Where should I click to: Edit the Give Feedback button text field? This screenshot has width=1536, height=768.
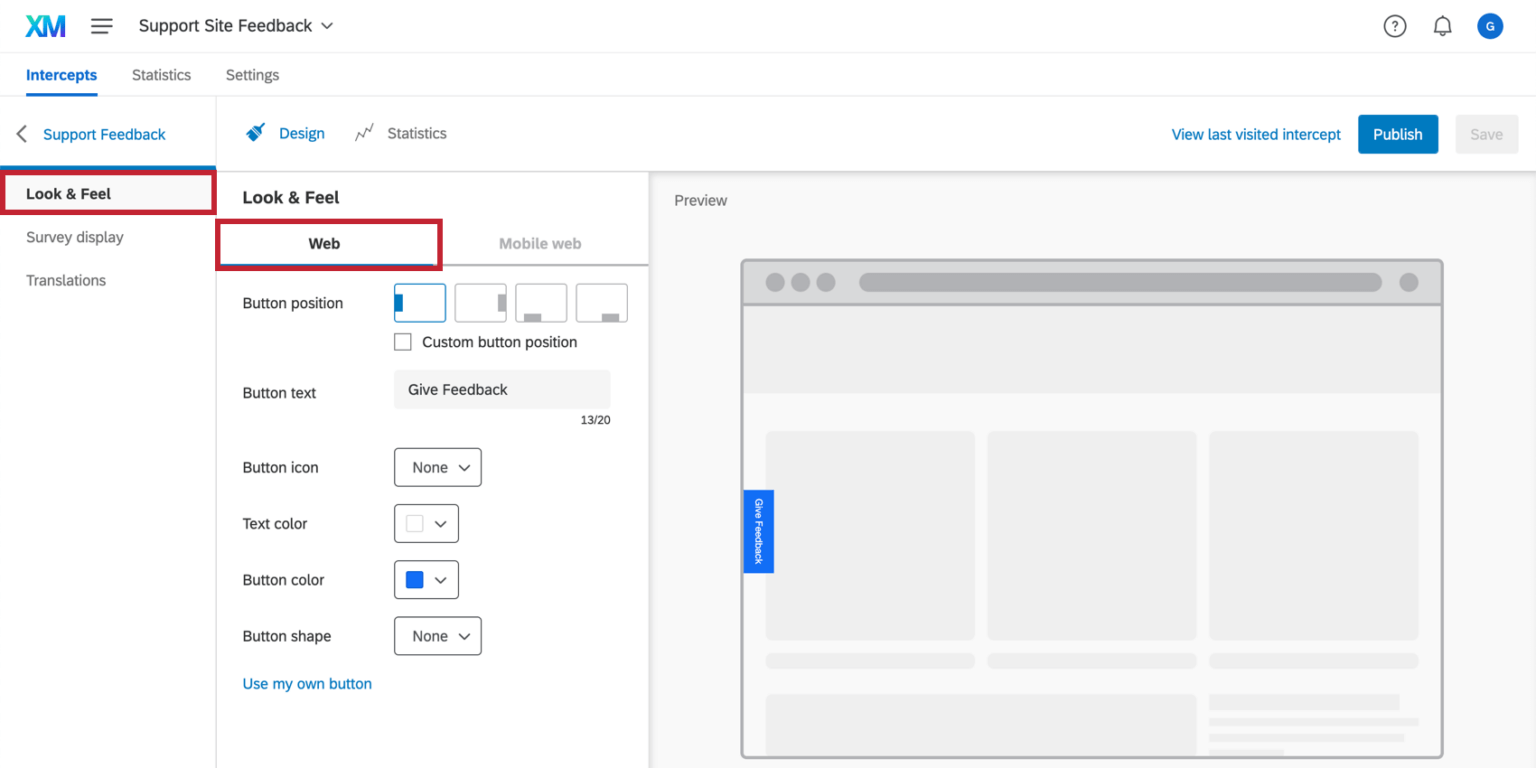click(x=501, y=389)
